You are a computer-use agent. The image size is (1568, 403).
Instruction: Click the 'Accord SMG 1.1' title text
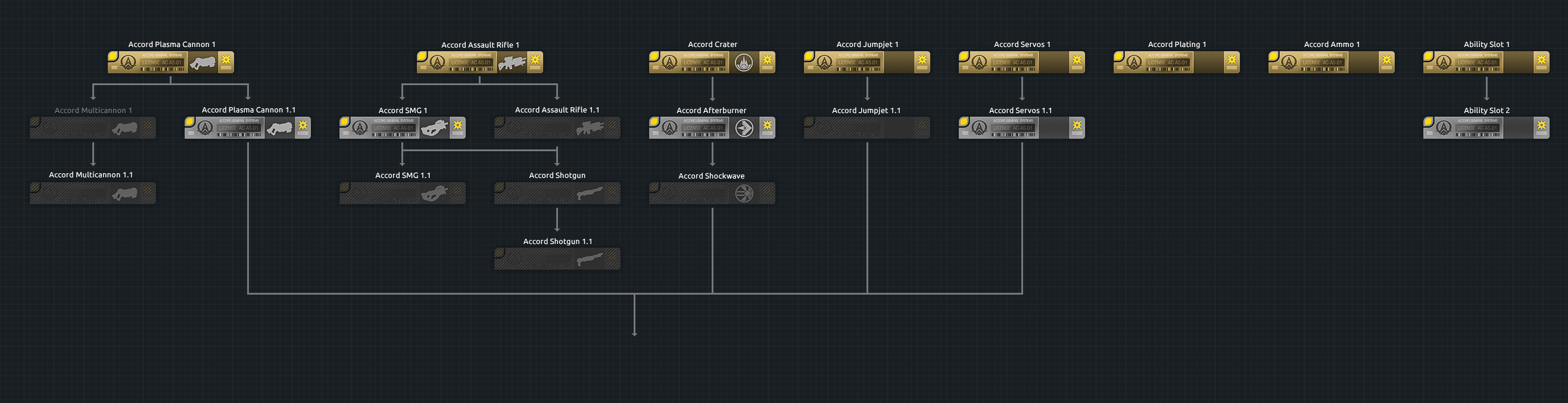click(x=403, y=176)
